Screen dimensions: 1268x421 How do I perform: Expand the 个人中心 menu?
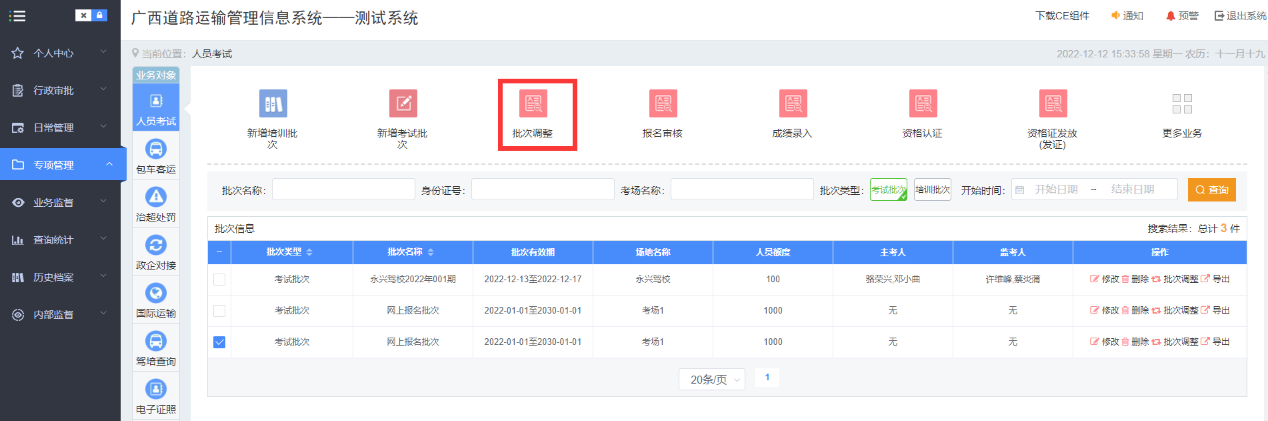[60, 52]
